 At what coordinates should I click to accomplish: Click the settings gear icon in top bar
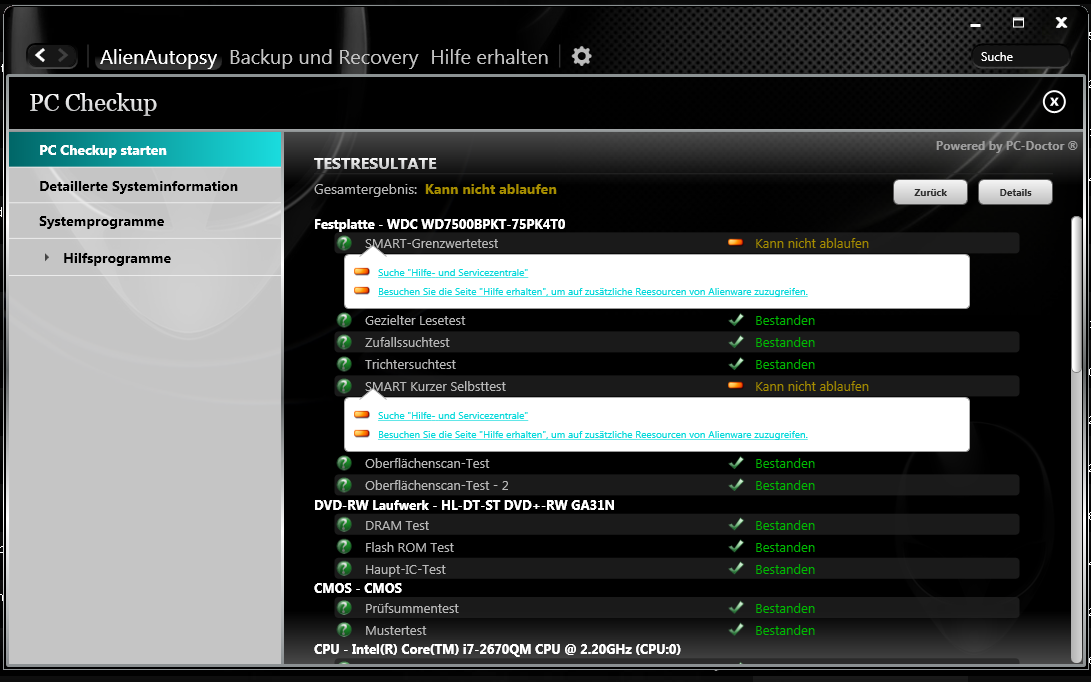(581, 56)
